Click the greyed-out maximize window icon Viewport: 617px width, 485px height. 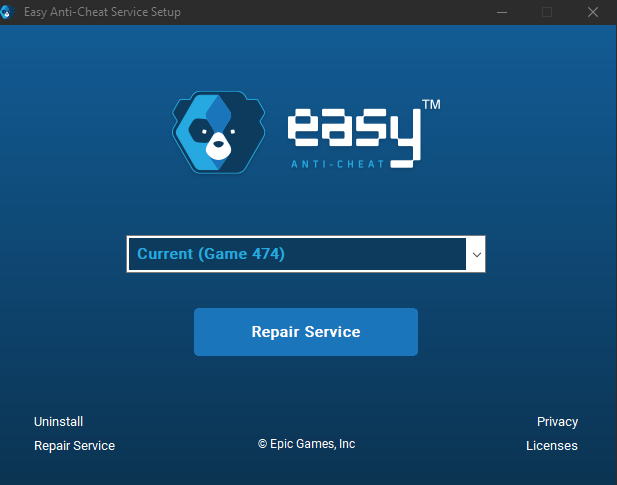(547, 12)
